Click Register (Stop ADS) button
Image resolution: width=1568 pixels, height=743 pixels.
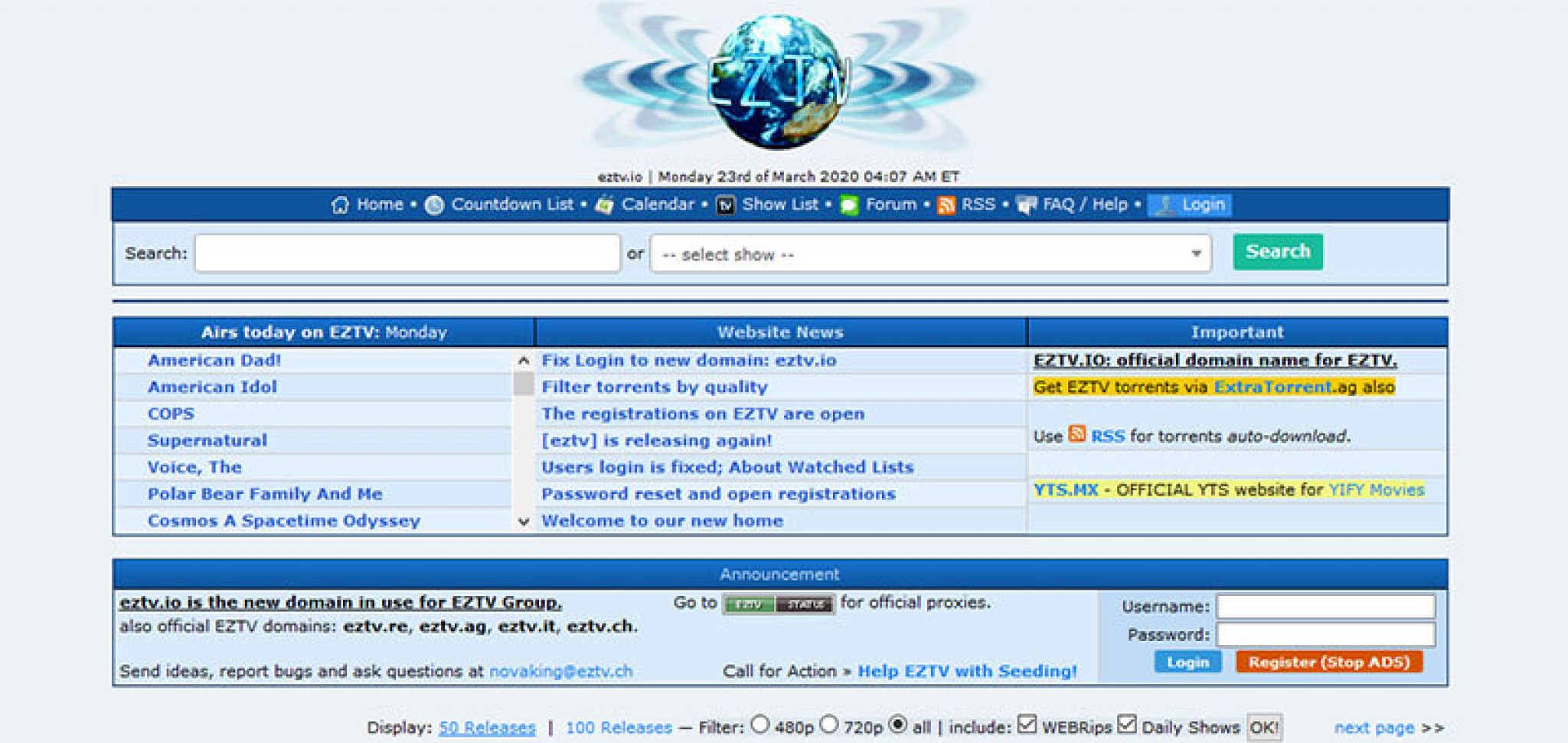1329,662
